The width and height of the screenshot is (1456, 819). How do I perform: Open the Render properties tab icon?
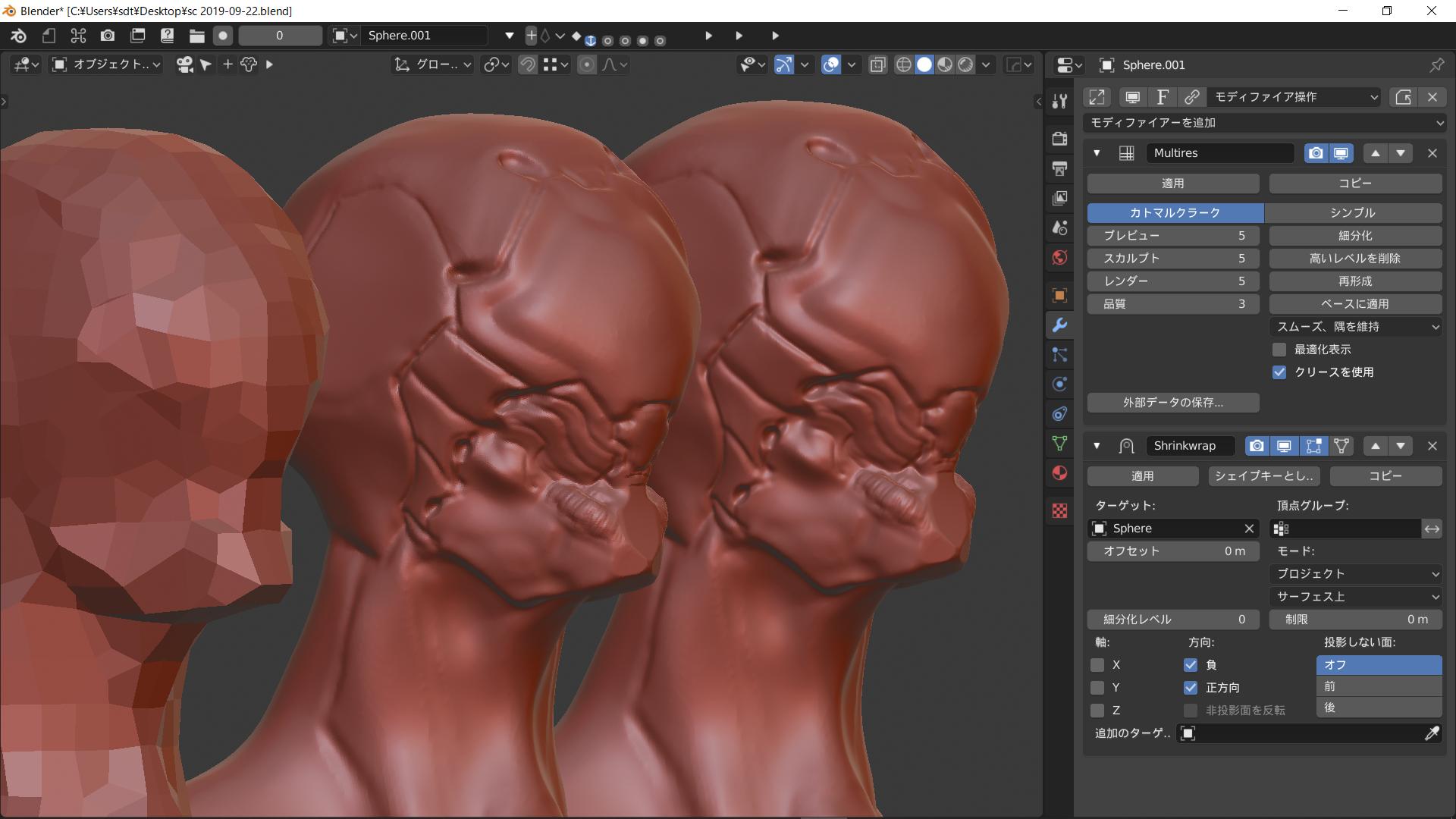click(1059, 139)
